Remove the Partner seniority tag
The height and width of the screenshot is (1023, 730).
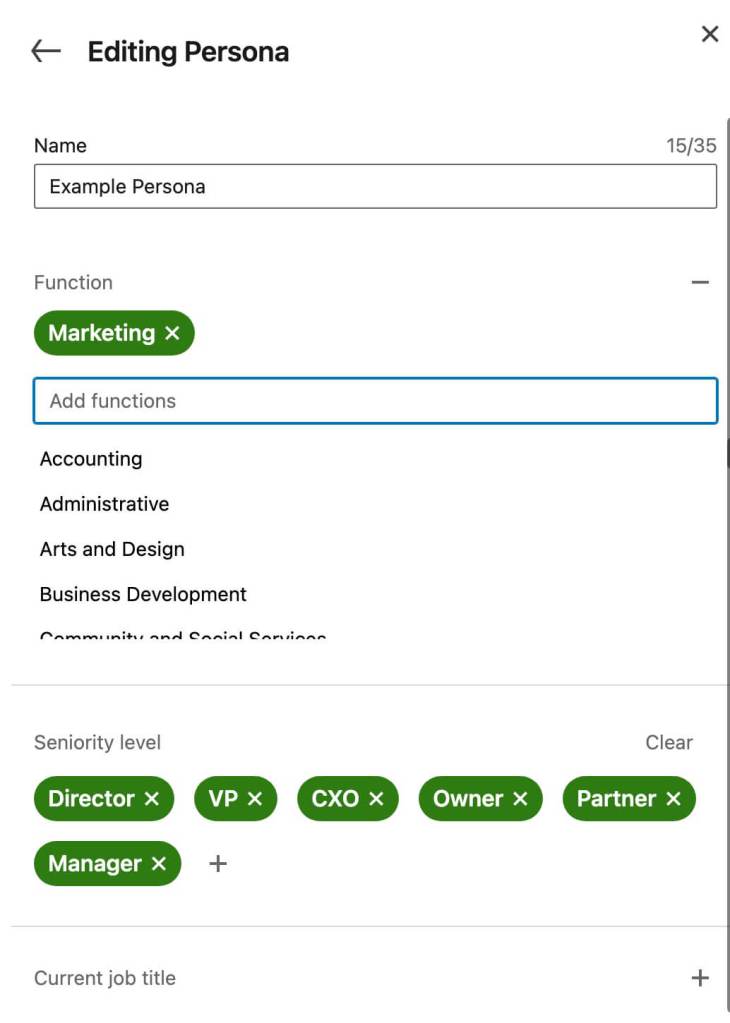673,799
